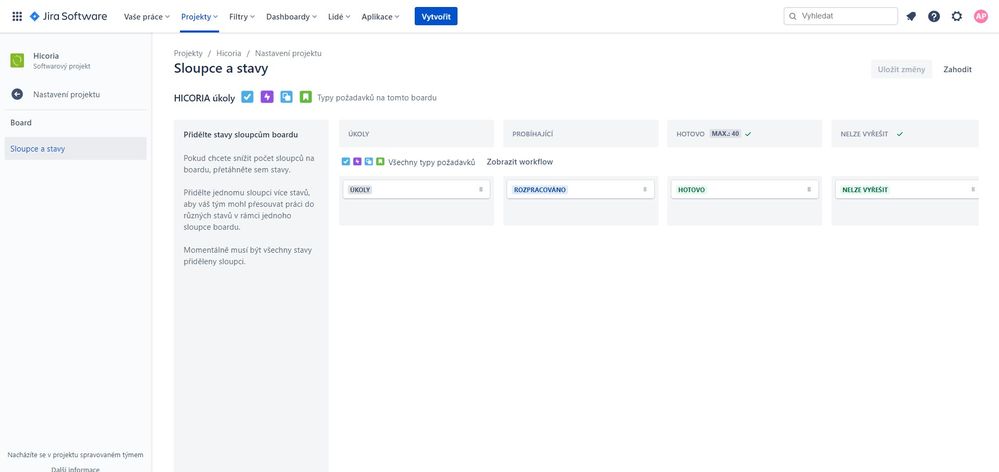Select the NELZE VYŘEŠIT status lozenge
Viewport: 999px width, 472px height.
(x=865, y=190)
